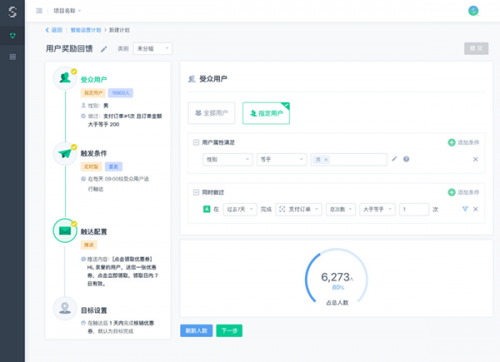Choose the 指定用户 option card
The width and height of the screenshot is (500, 362).
tap(266, 113)
